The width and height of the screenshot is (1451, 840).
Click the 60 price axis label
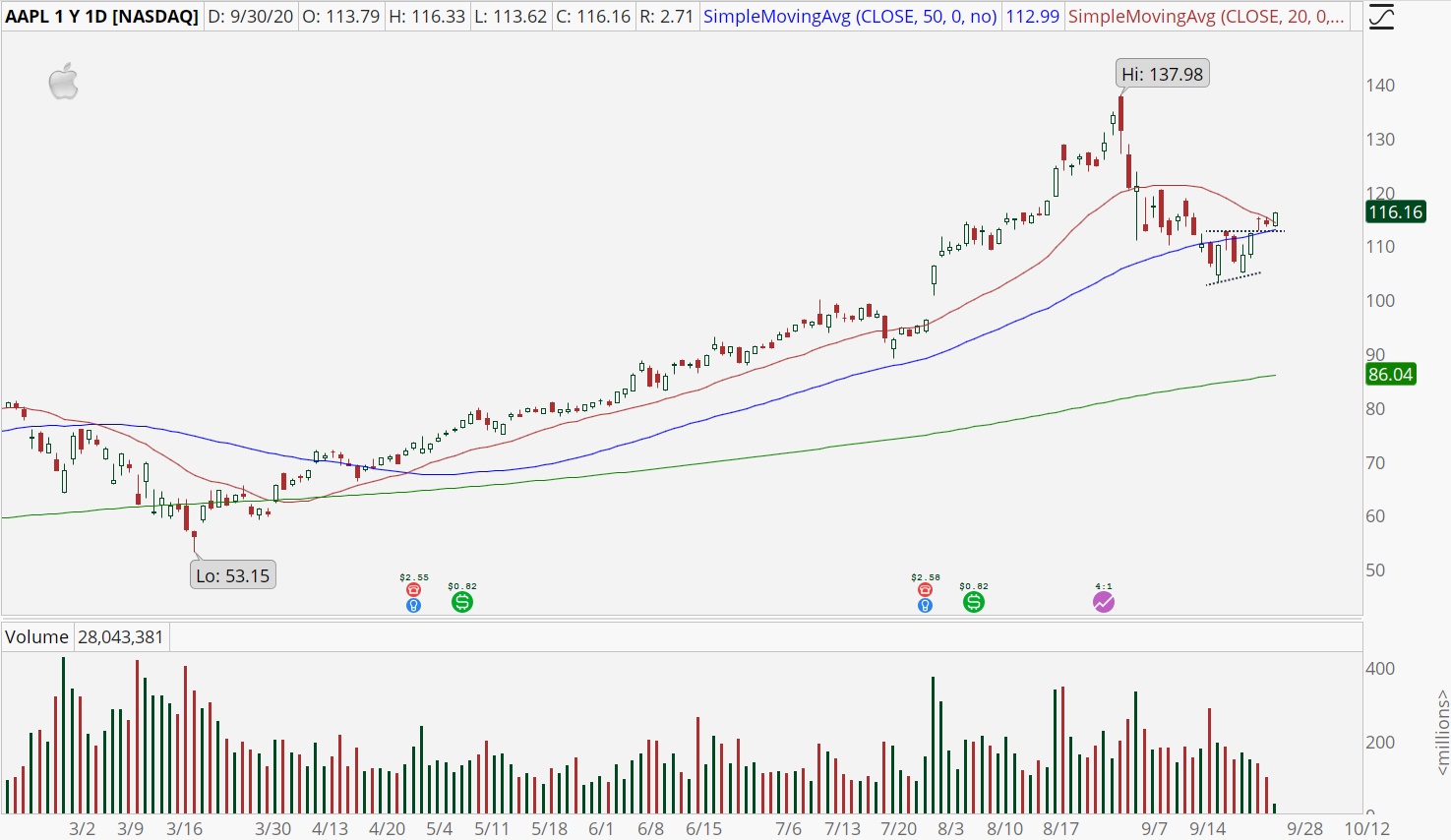[1375, 516]
